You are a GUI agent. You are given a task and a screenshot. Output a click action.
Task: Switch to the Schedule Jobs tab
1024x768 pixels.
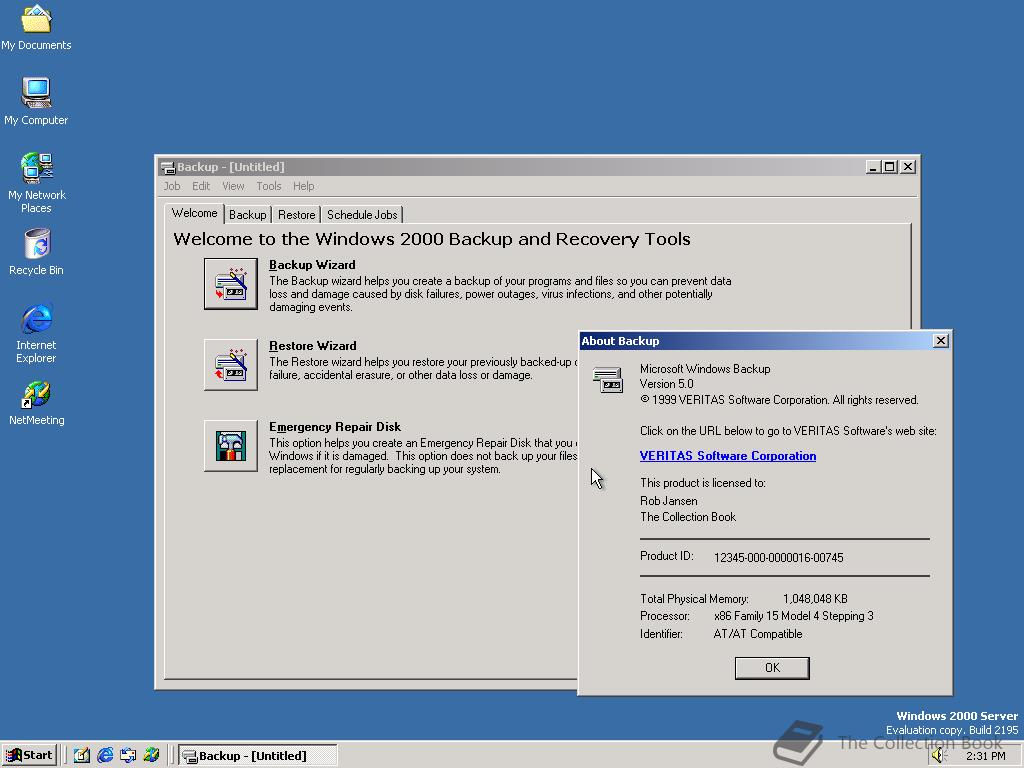[362, 215]
